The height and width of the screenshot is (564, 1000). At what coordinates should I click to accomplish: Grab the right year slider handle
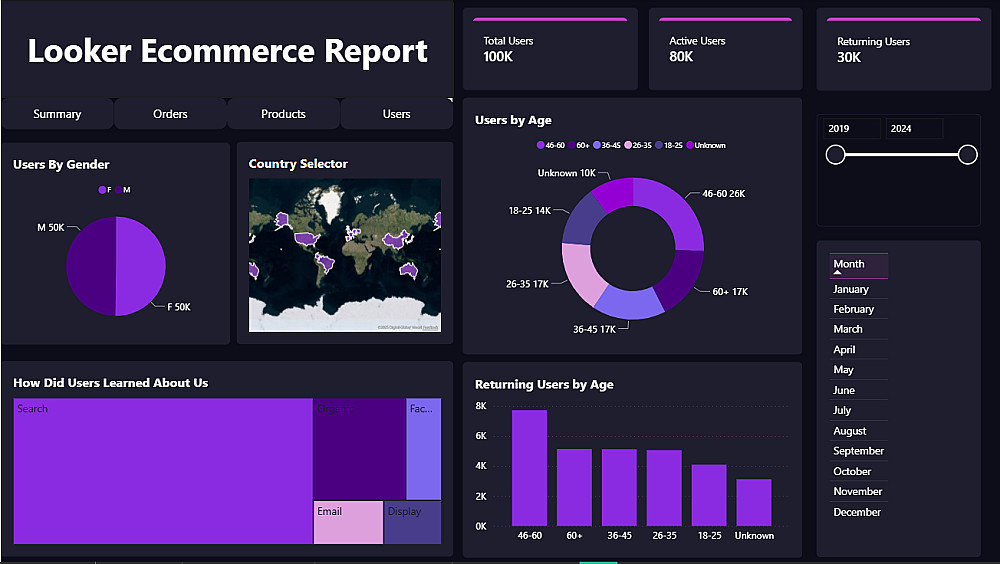(967, 154)
